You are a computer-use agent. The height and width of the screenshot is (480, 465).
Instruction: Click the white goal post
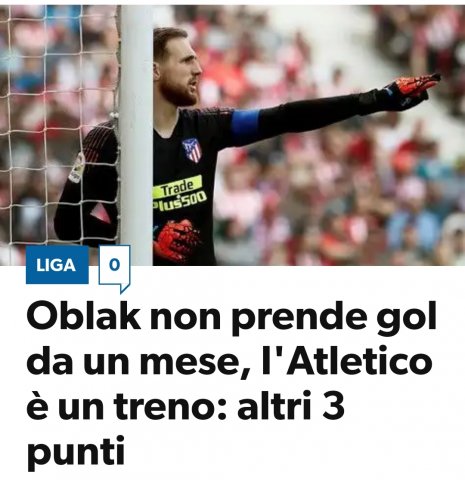coord(136,135)
